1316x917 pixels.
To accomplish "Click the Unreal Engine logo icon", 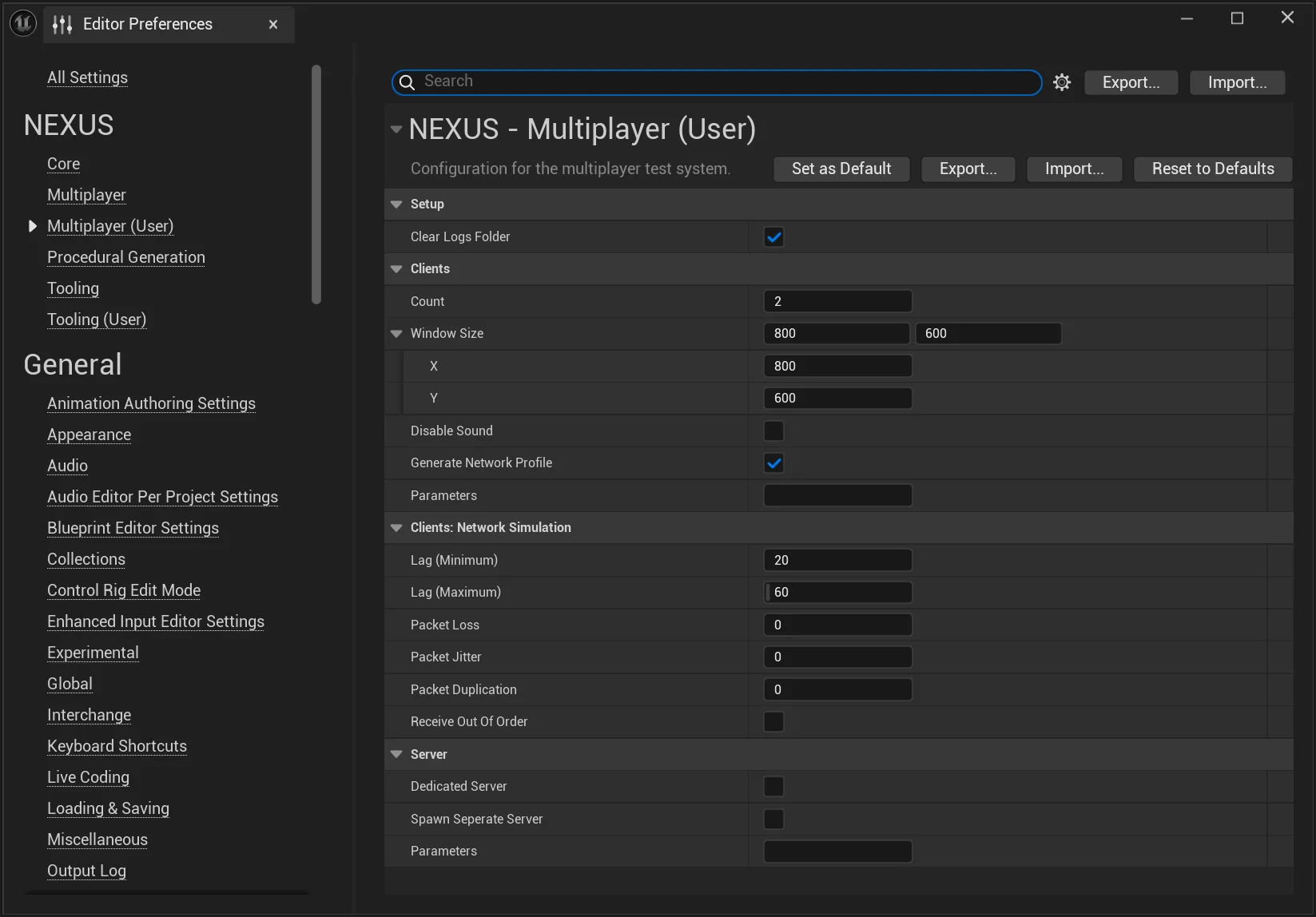I will [x=23, y=24].
